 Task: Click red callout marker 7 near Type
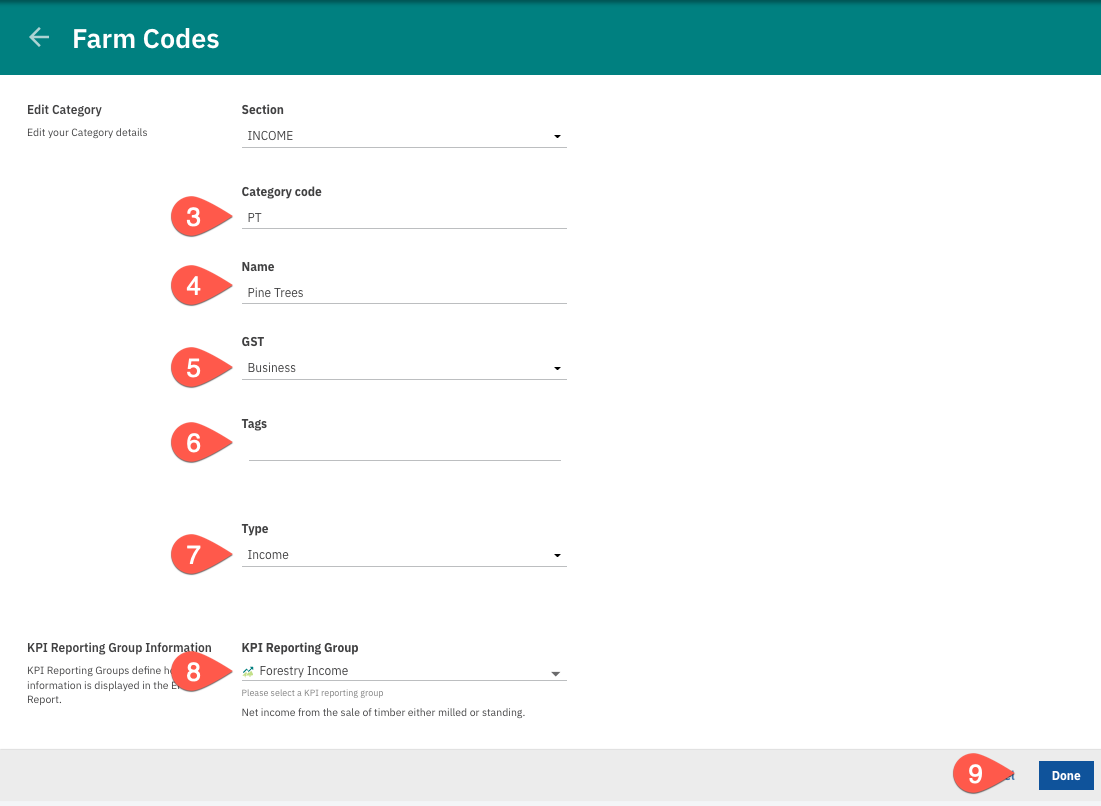(194, 554)
